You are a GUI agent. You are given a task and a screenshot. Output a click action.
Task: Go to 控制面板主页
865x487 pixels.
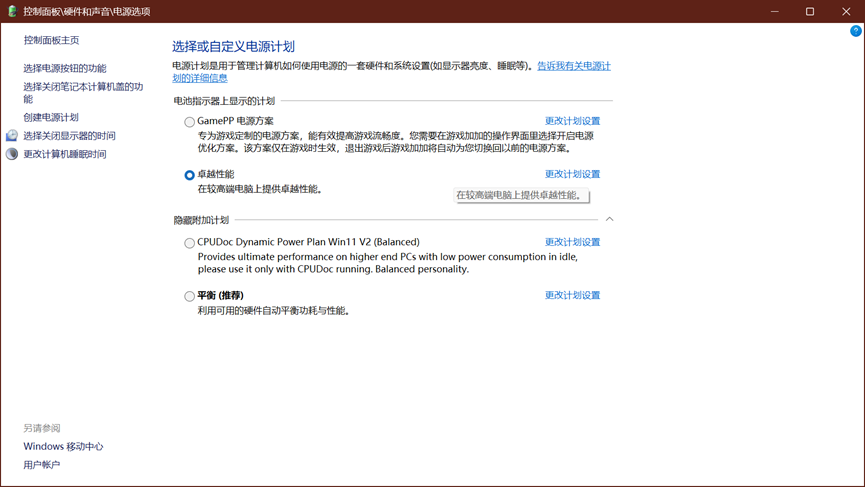51,40
